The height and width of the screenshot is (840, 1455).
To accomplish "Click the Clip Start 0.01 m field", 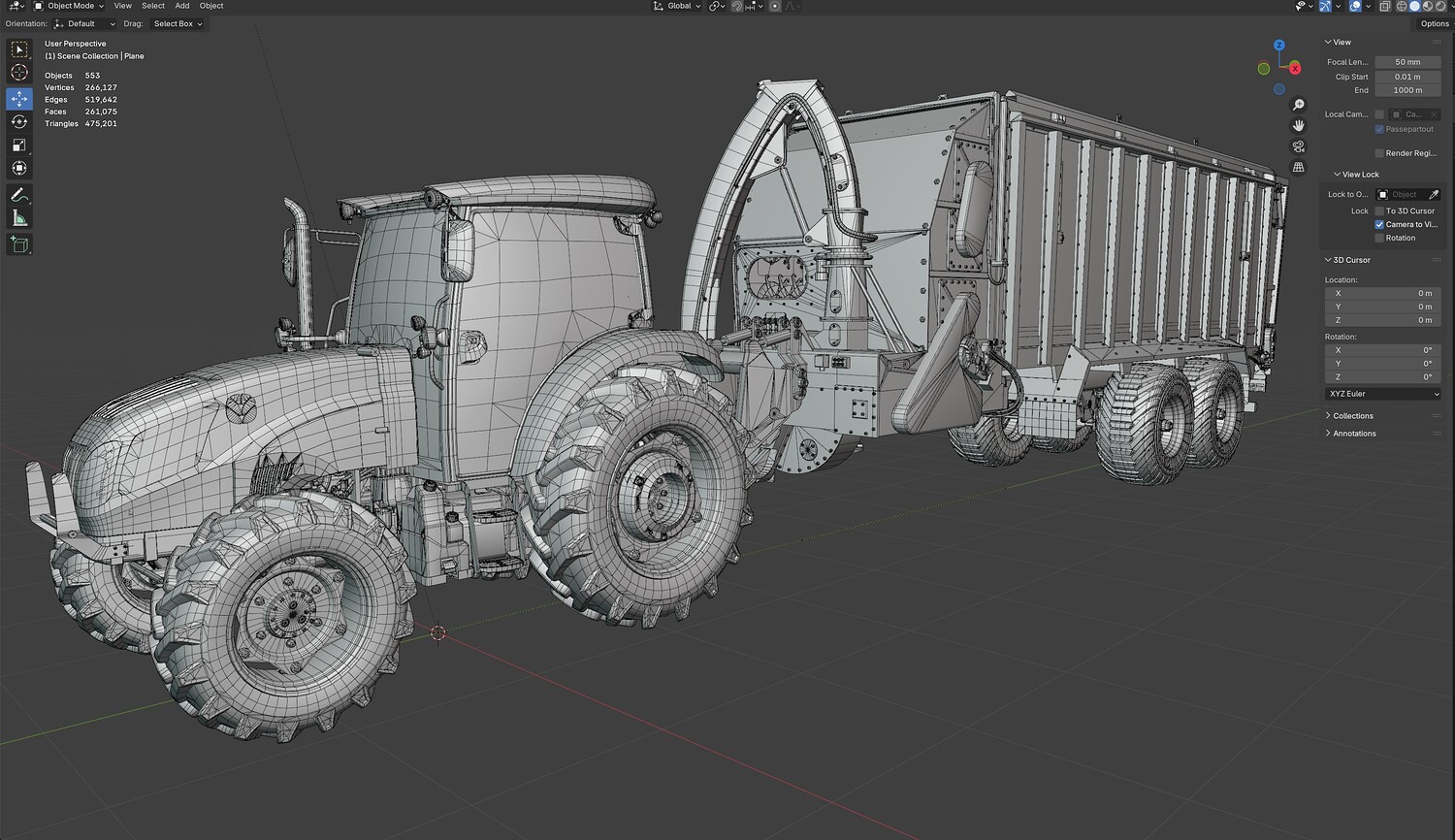I will pyautogui.click(x=1407, y=77).
